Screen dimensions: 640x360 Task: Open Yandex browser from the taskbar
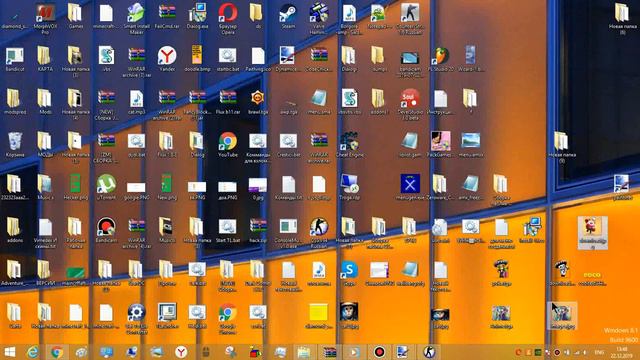[181, 352]
